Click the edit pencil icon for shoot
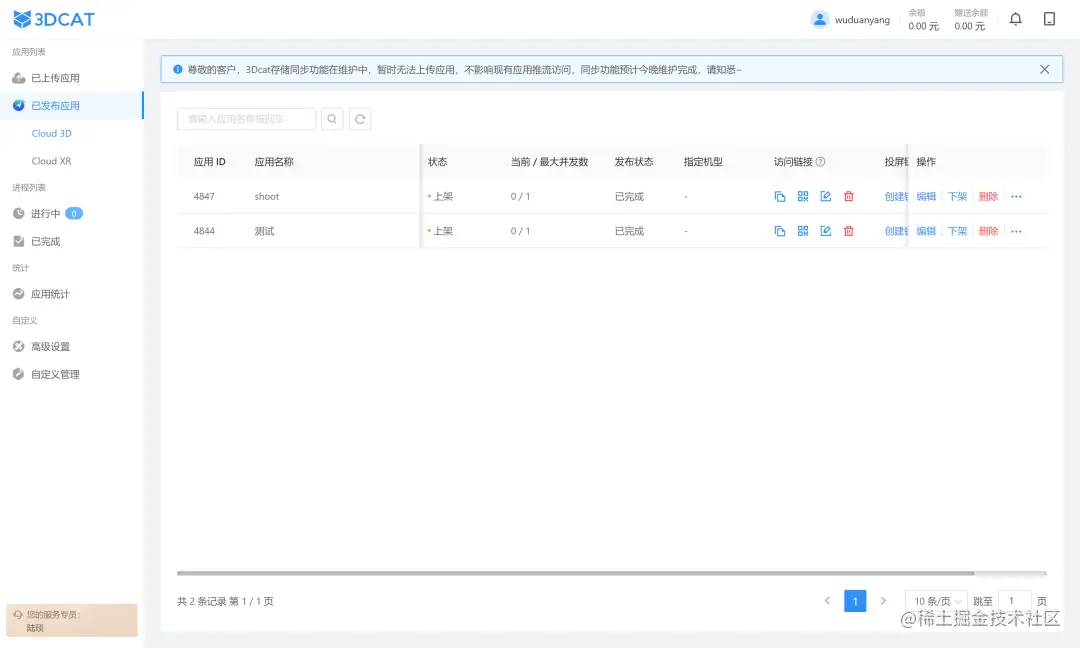 [x=825, y=196]
